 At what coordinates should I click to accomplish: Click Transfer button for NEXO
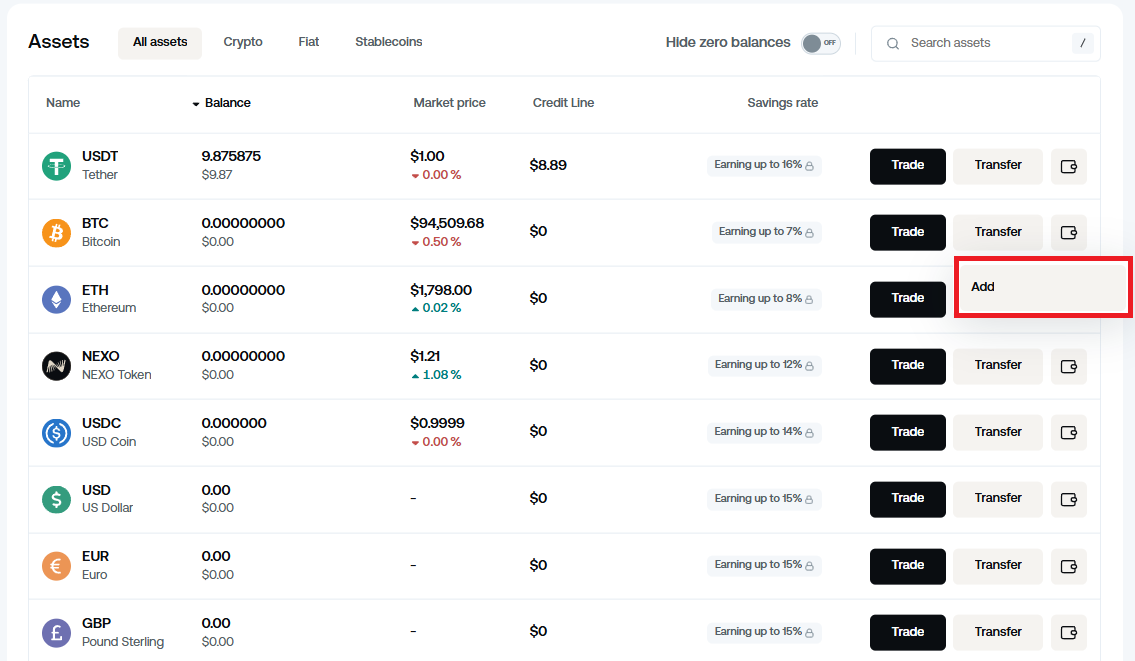pos(997,366)
